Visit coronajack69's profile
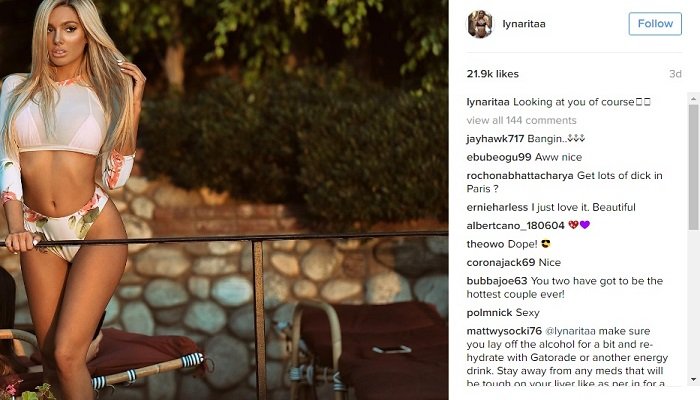 (x=500, y=262)
